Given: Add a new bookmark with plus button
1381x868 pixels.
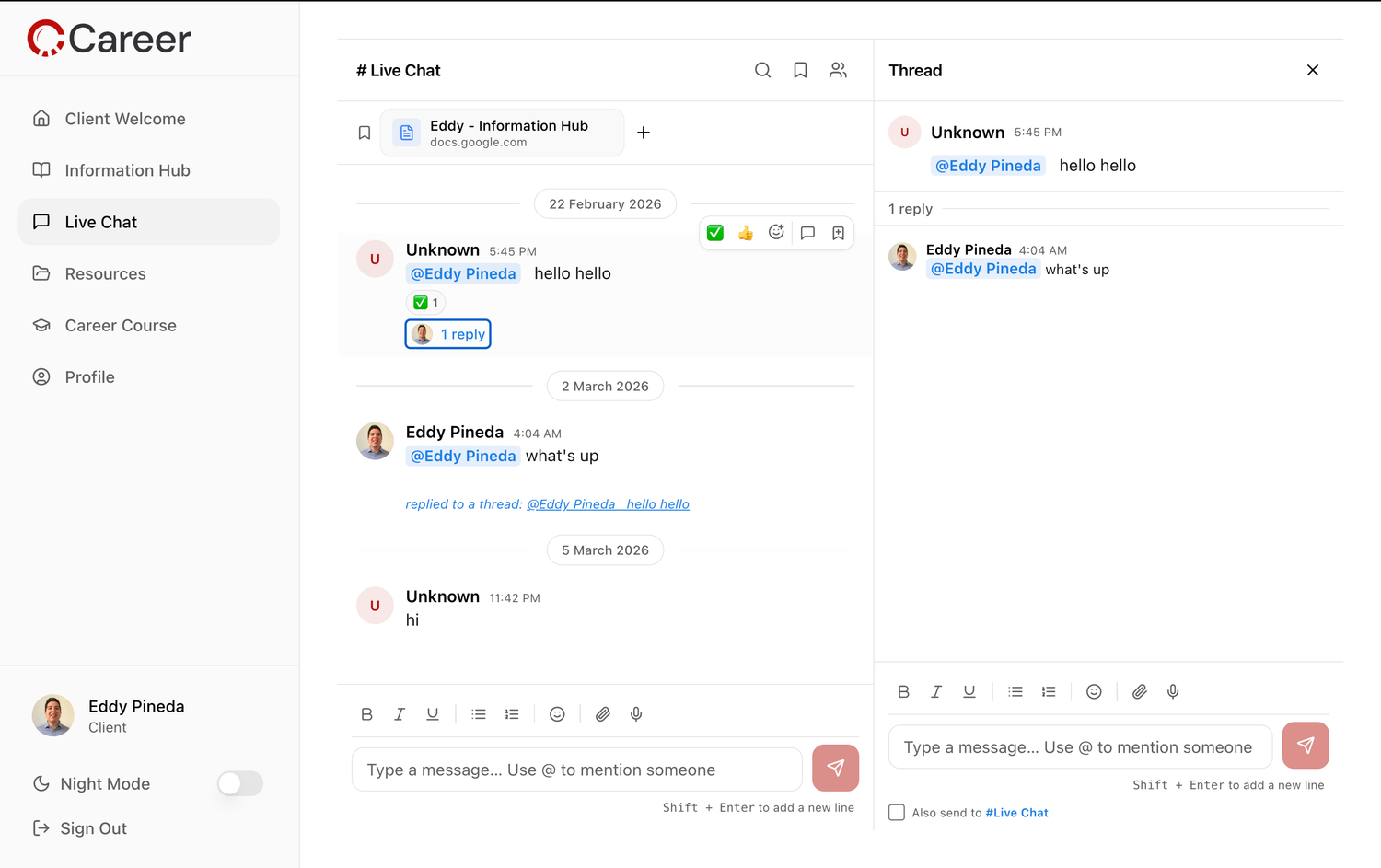Looking at the screenshot, I should click(x=644, y=133).
